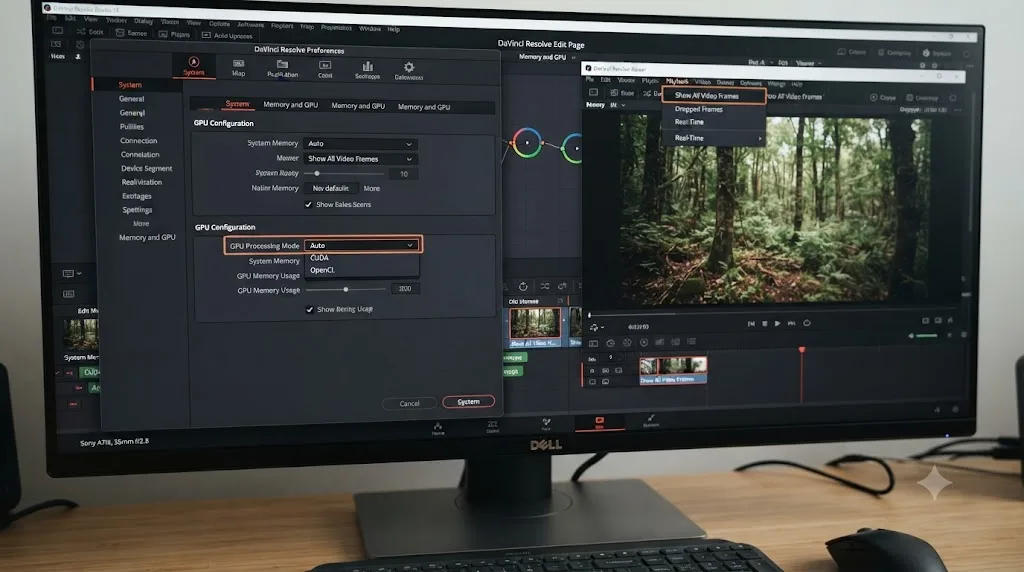Toggle the first video track lock icon
Screen dimensions: 1024x572
pyautogui.click(x=592, y=371)
